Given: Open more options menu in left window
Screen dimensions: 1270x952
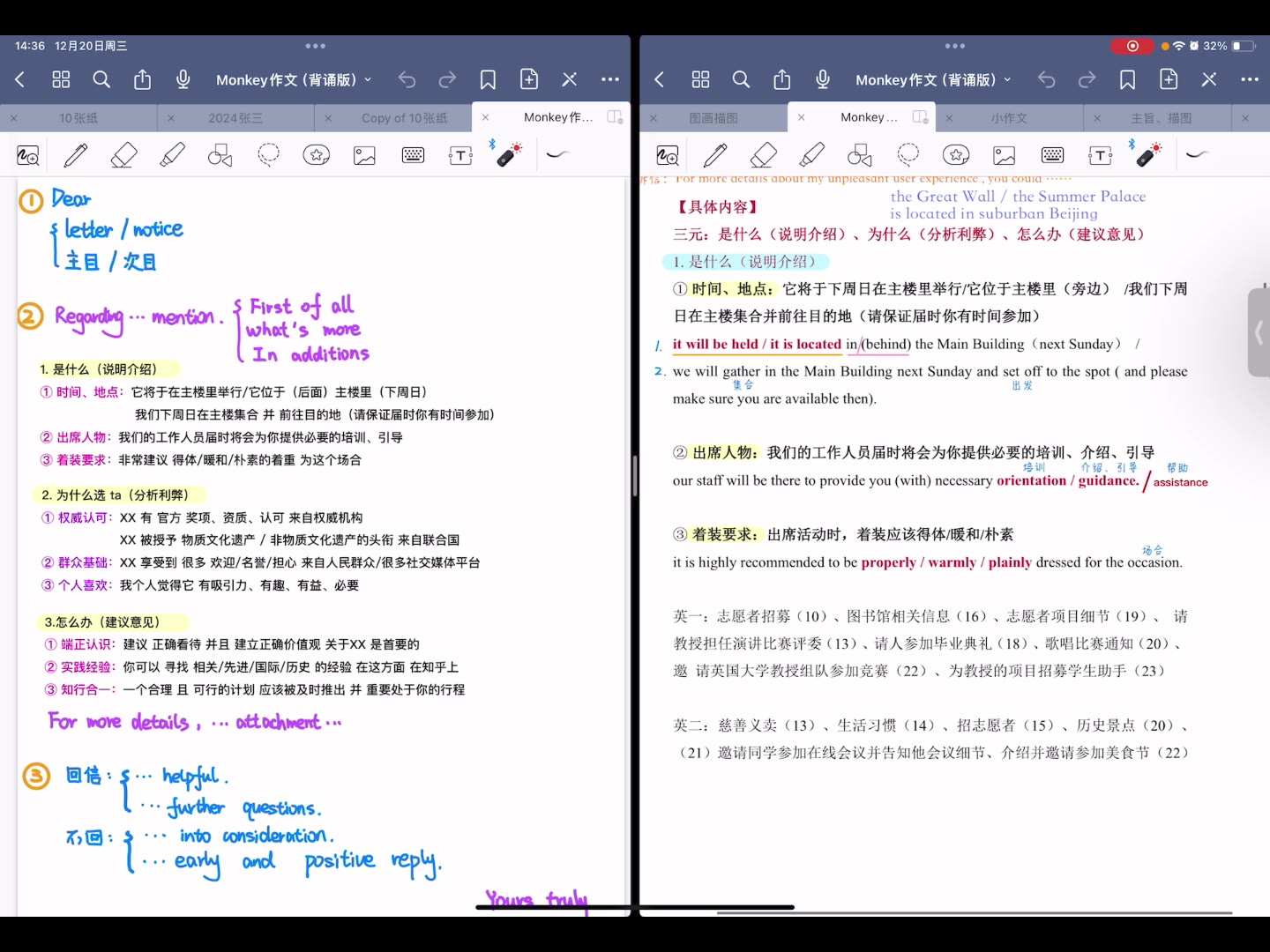Looking at the screenshot, I should [x=610, y=79].
